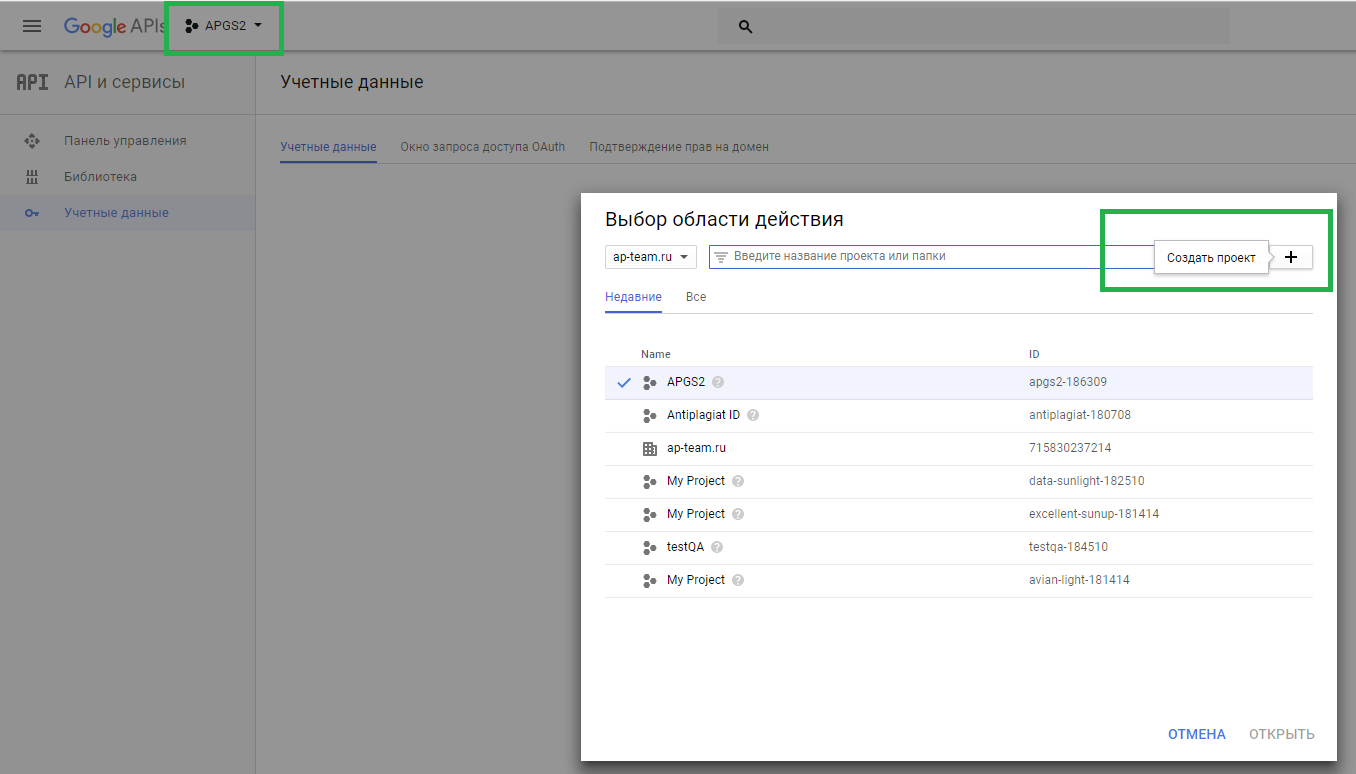Click the filter icon in project search
Screen dimensions: 1356x774
click(720, 257)
